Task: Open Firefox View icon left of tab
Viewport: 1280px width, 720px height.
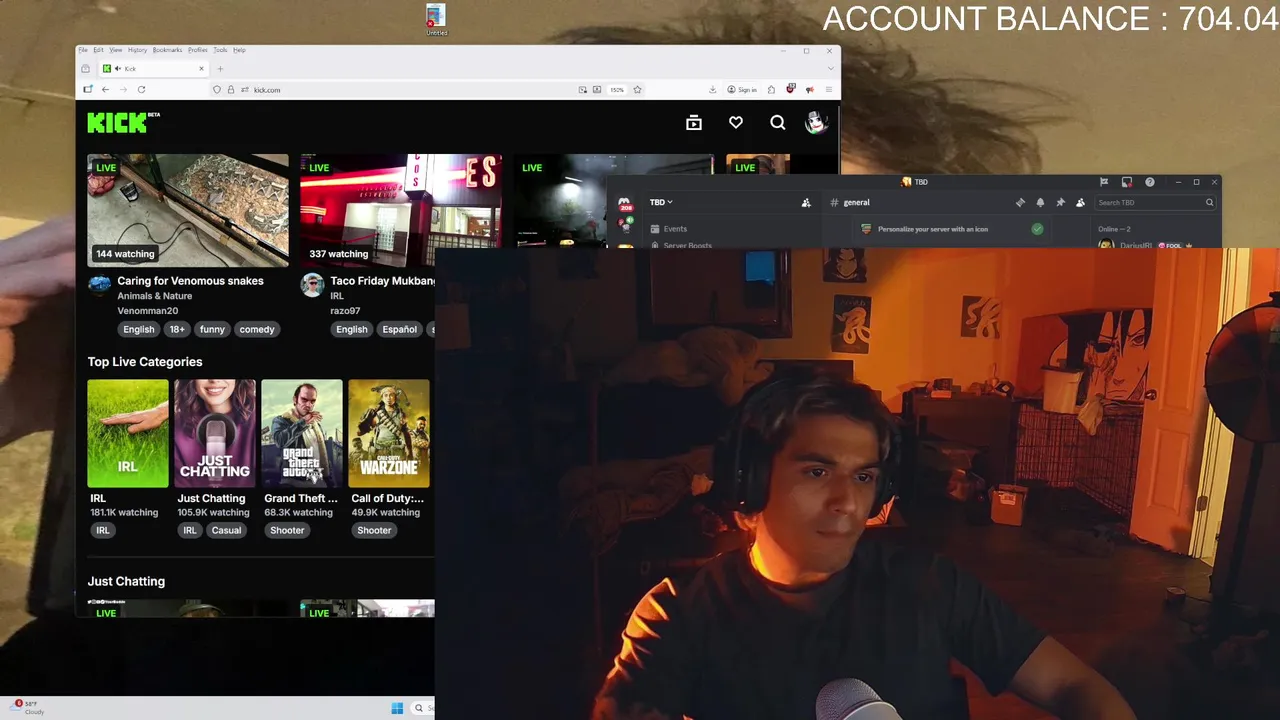Action: tap(85, 69)
